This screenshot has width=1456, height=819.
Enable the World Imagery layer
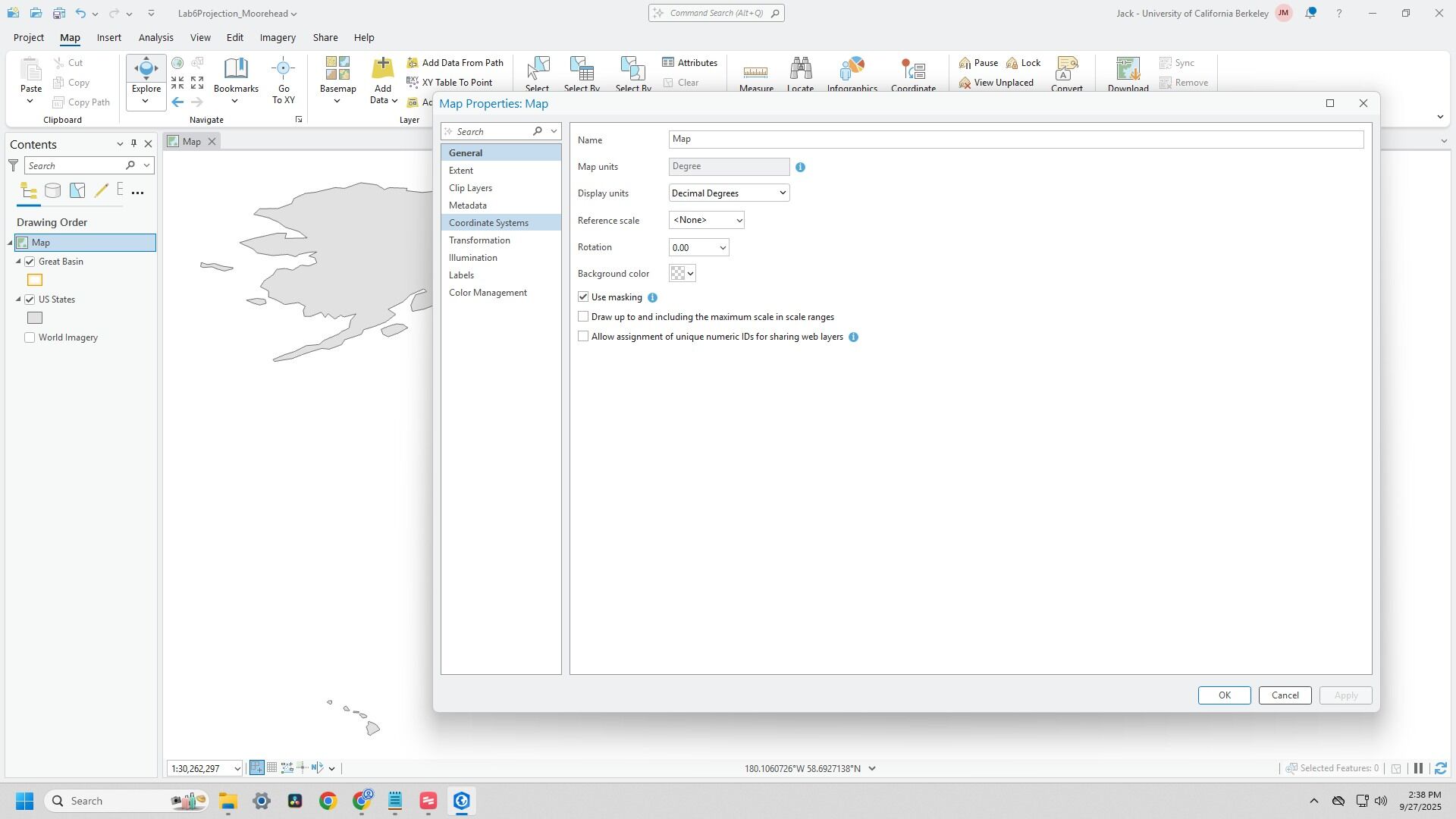tap(30, 338)
